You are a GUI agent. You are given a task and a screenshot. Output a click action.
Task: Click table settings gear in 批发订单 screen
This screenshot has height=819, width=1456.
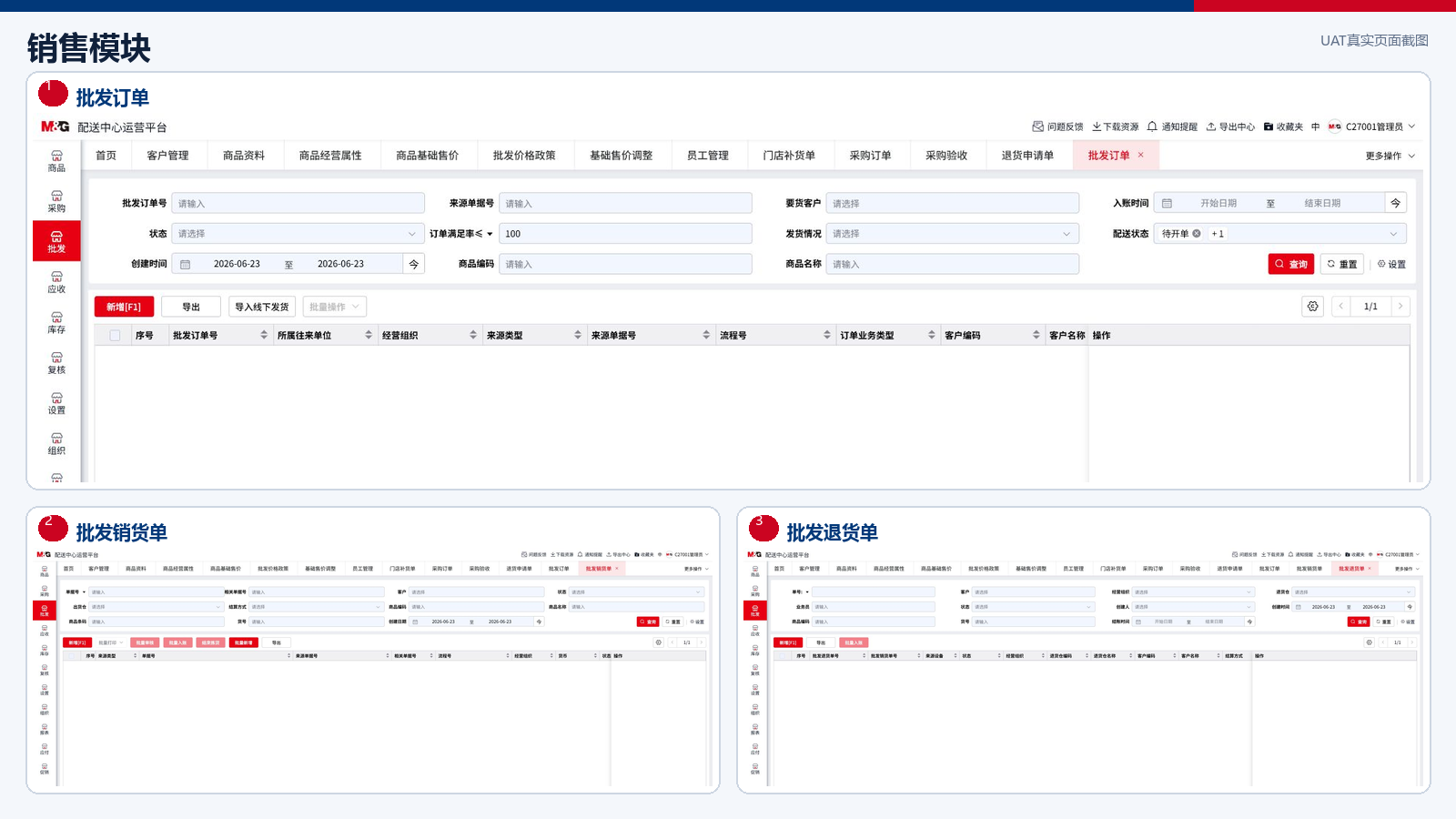point(1312,307)
